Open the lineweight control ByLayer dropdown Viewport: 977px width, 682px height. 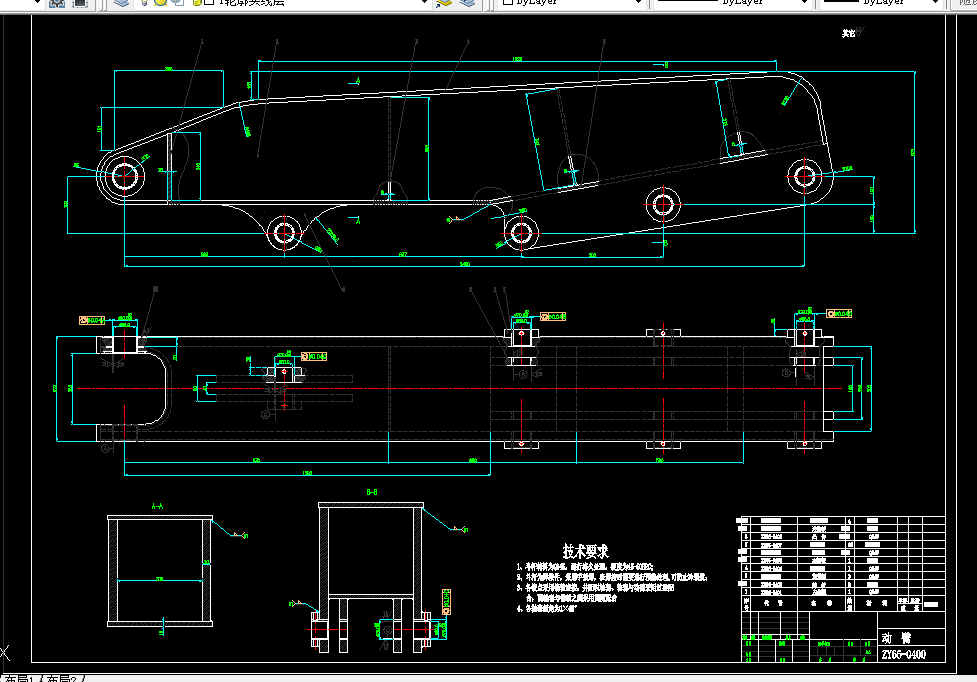(935, 2)
